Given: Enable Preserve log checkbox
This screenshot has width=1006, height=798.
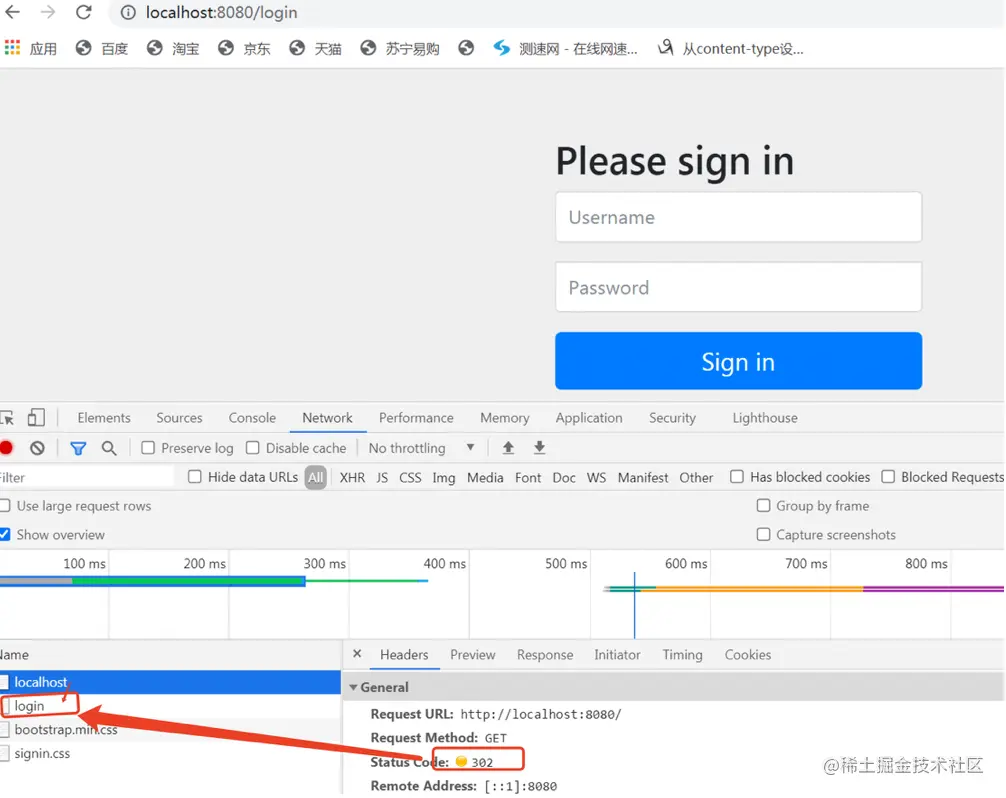Looking at the screenshot, I should (x=148, y=448).
